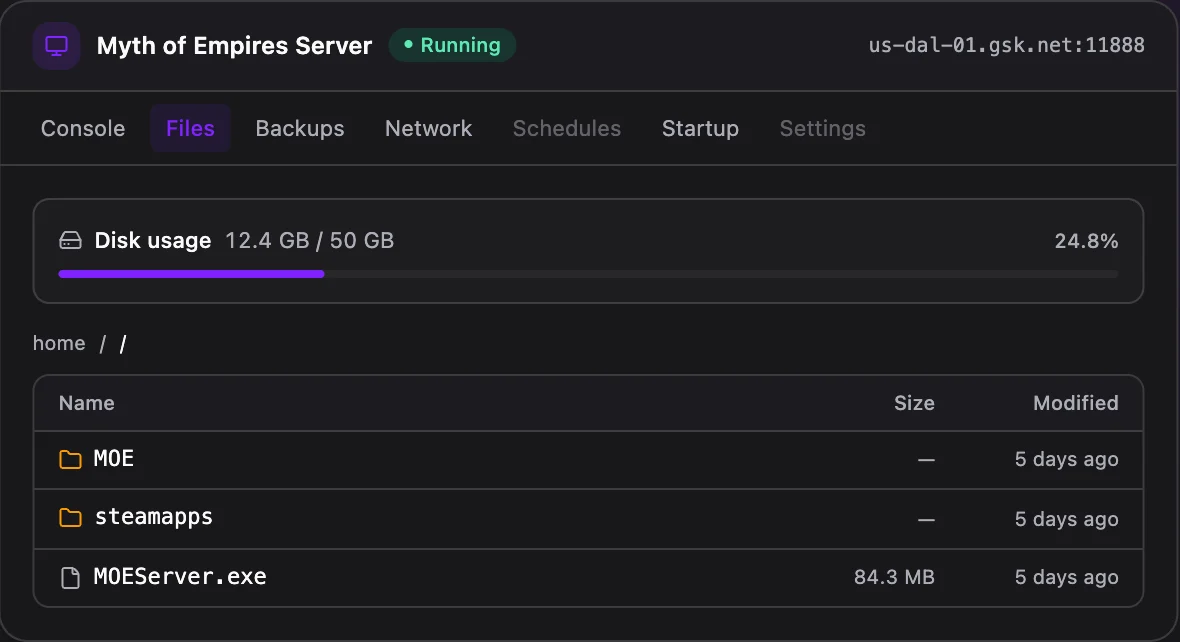Click the server address us-dal-01.gsk.net:11888
Screen dimensions: 1180x642
pos(1006,45)
